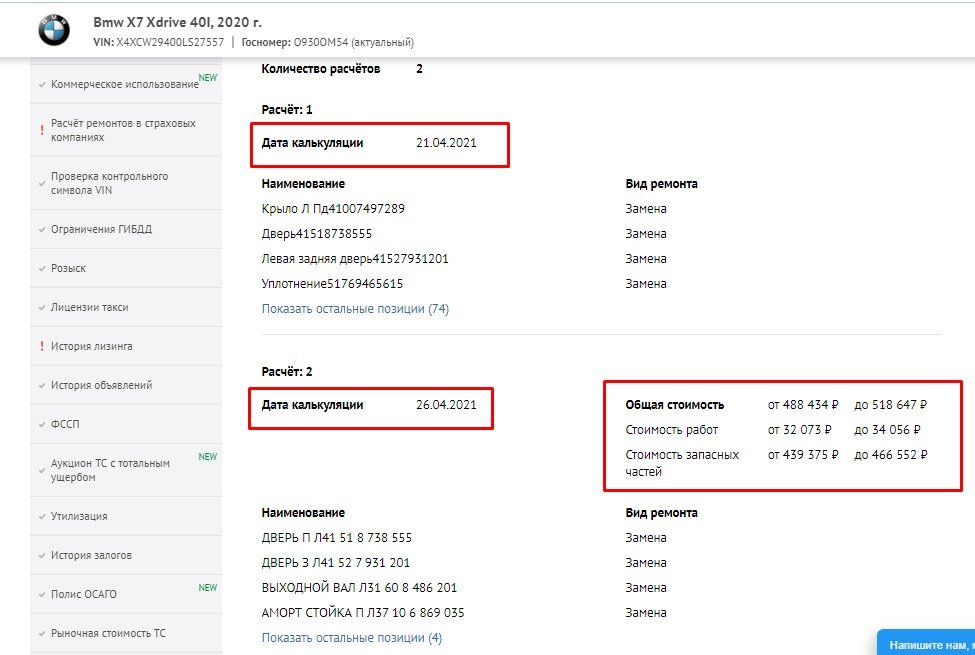Click NEW badge next to Коммерческое использование

pos(208,77)
